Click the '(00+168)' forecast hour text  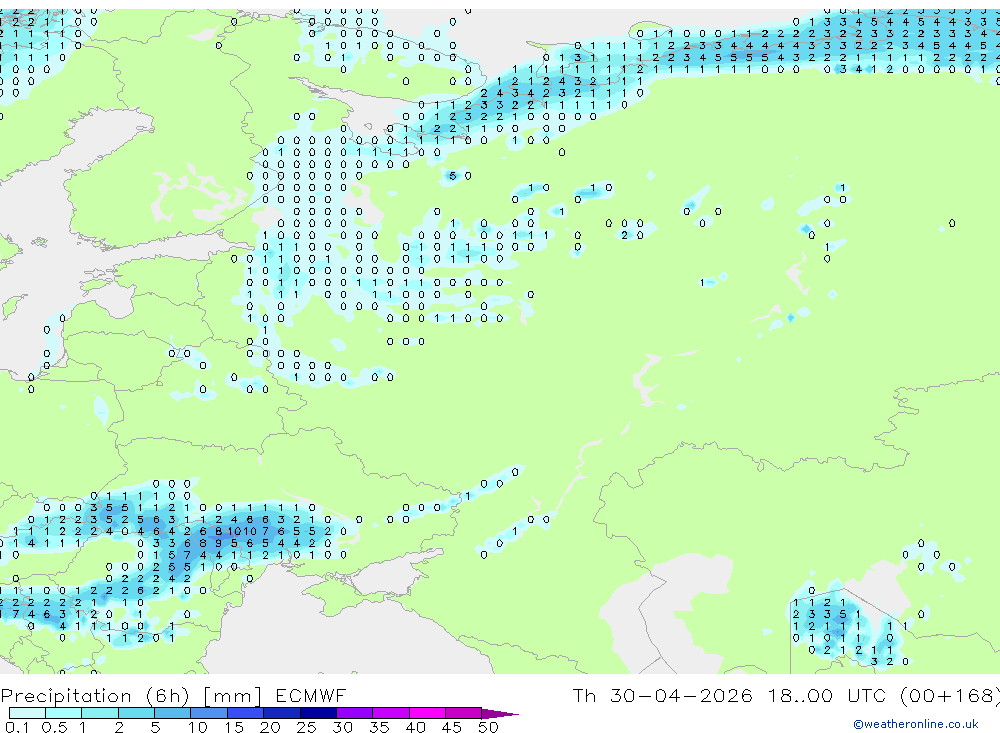pyautogui.click(x=950, y=695)
